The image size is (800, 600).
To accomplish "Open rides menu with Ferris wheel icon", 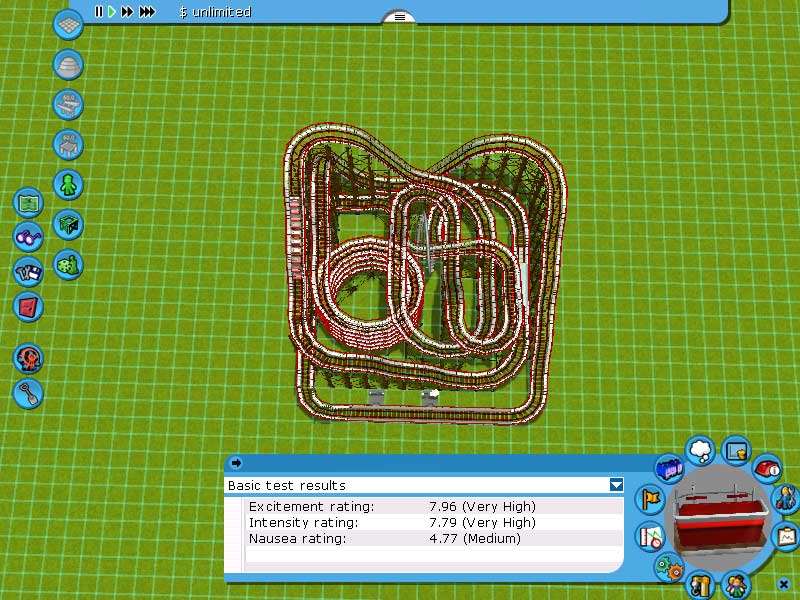I will tap(29, 358).
